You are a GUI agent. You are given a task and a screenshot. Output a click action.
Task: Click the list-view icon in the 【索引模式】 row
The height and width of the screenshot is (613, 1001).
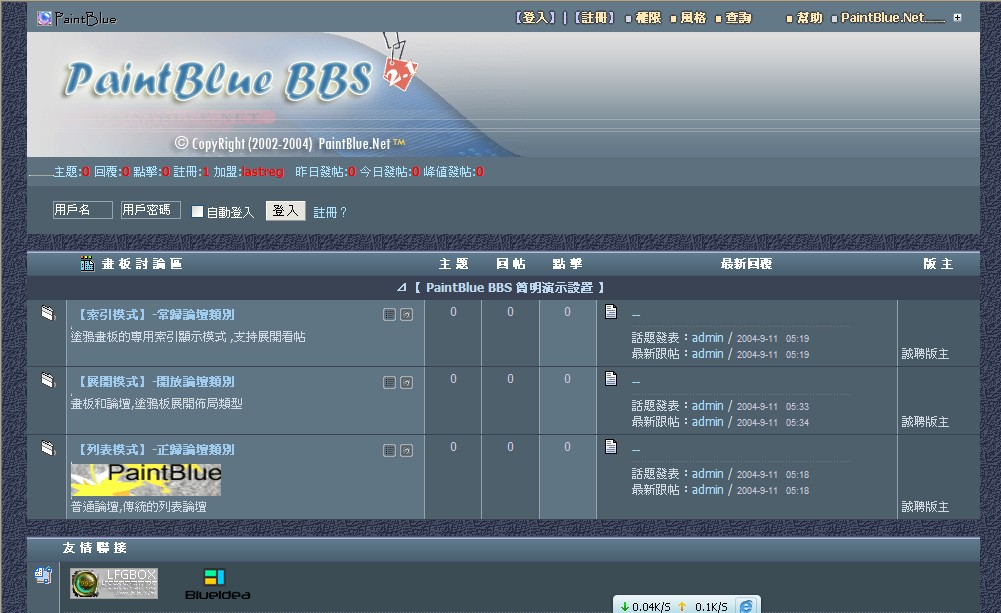tap(389, 314)
